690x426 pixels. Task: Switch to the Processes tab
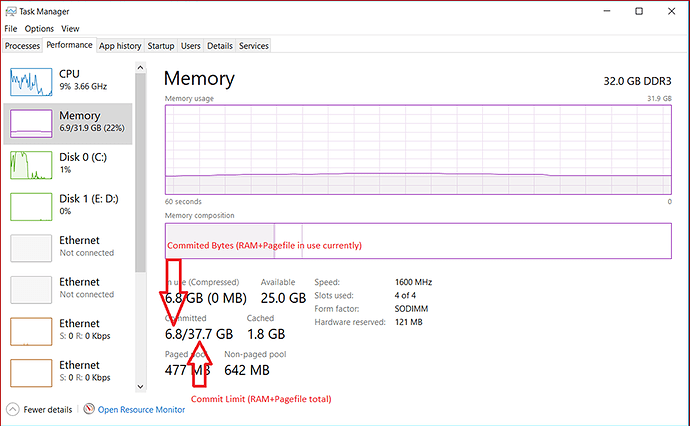coord(22,46)
